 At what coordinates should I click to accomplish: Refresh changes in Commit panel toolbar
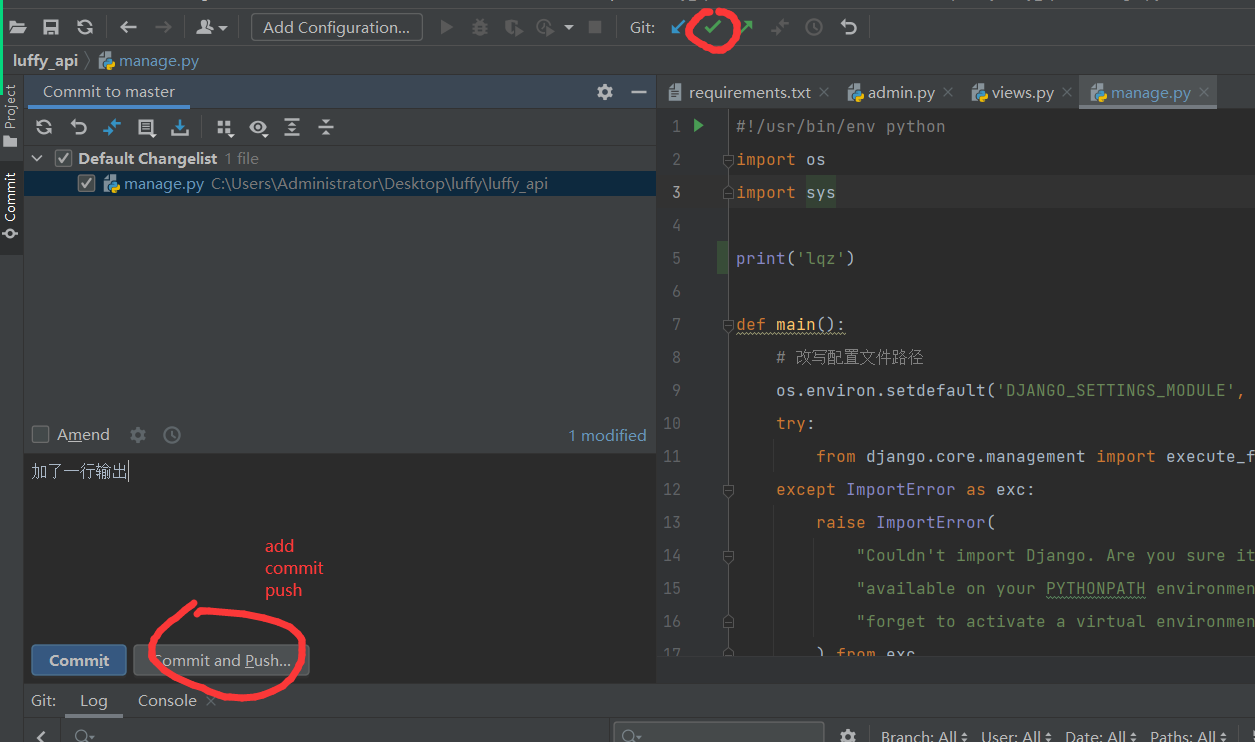[44, 127]
